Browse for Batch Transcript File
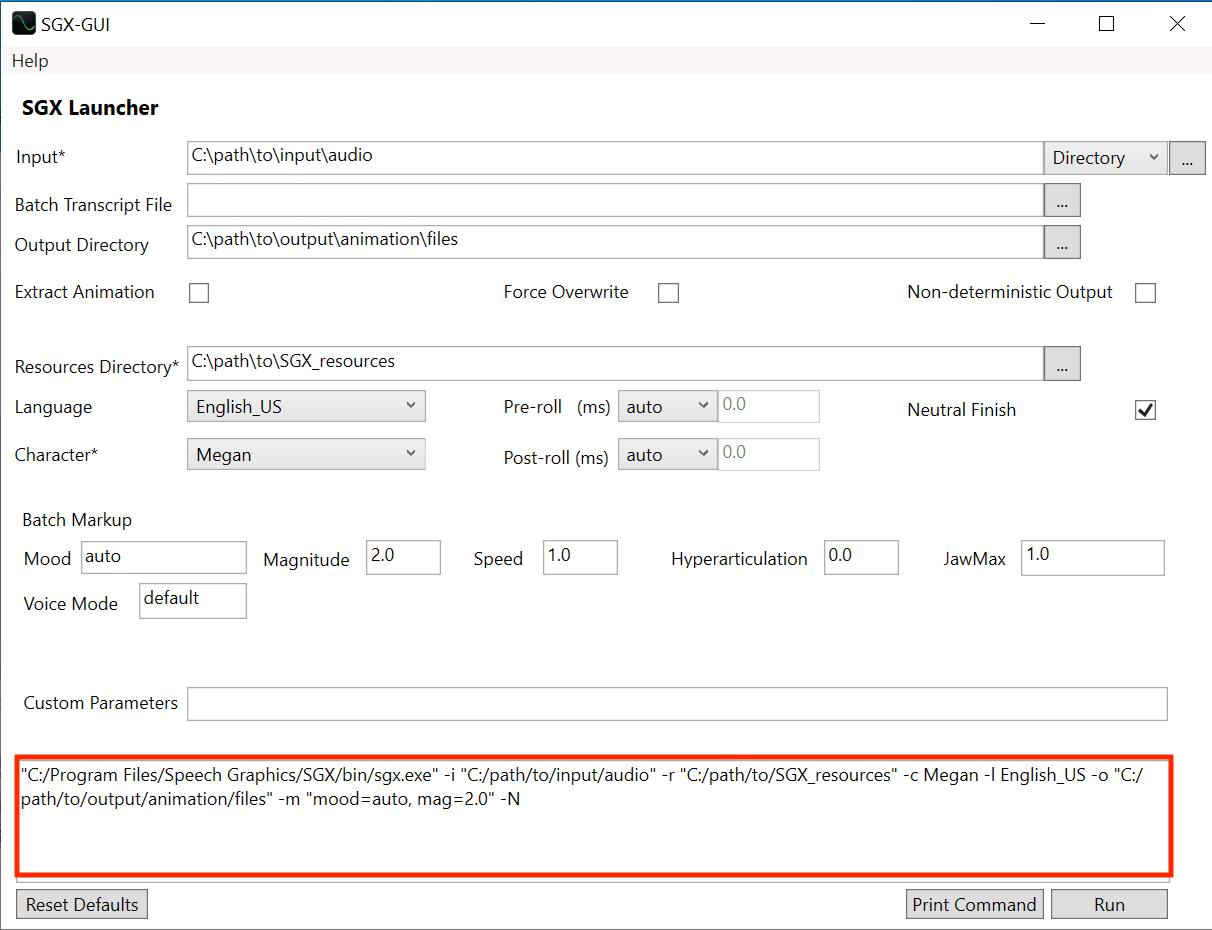 (x=1062, y=201)
